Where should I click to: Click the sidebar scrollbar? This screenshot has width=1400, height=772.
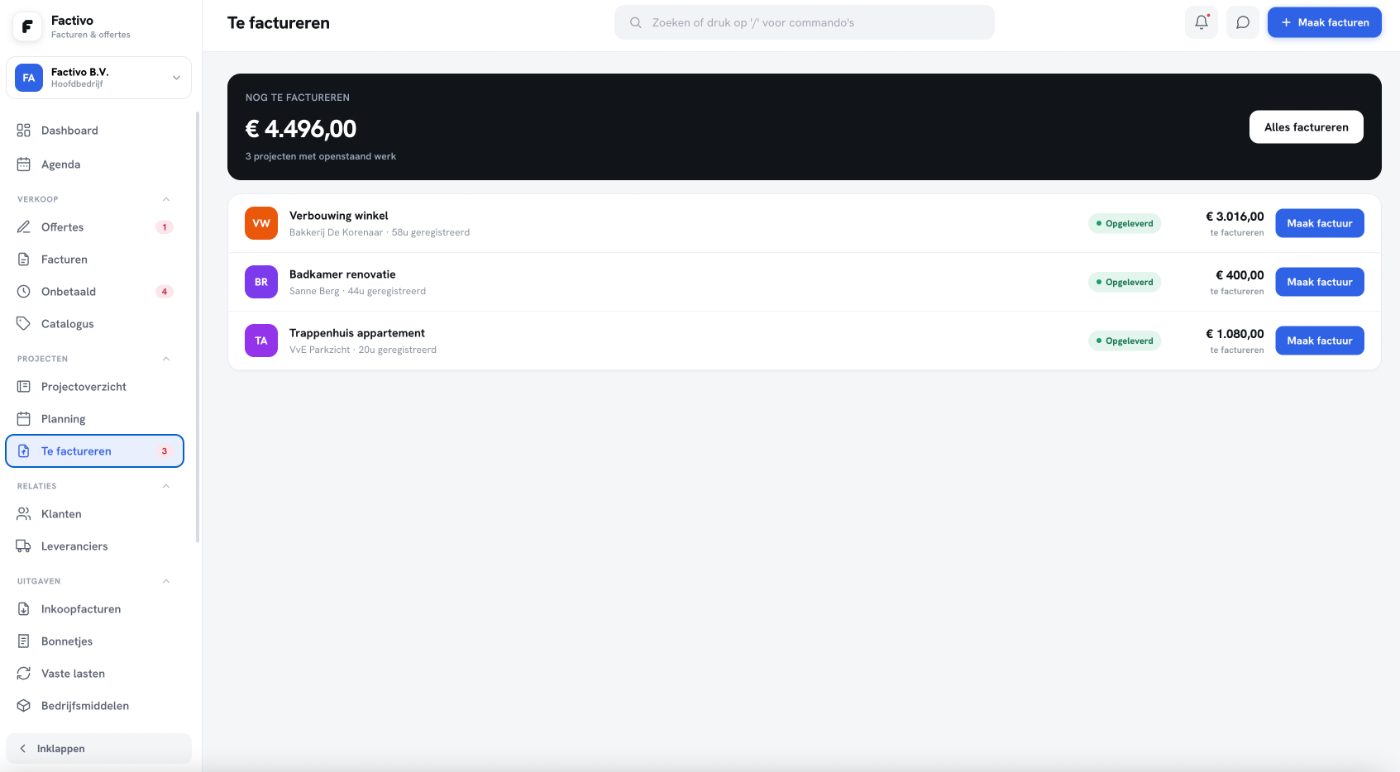(197, 326)
